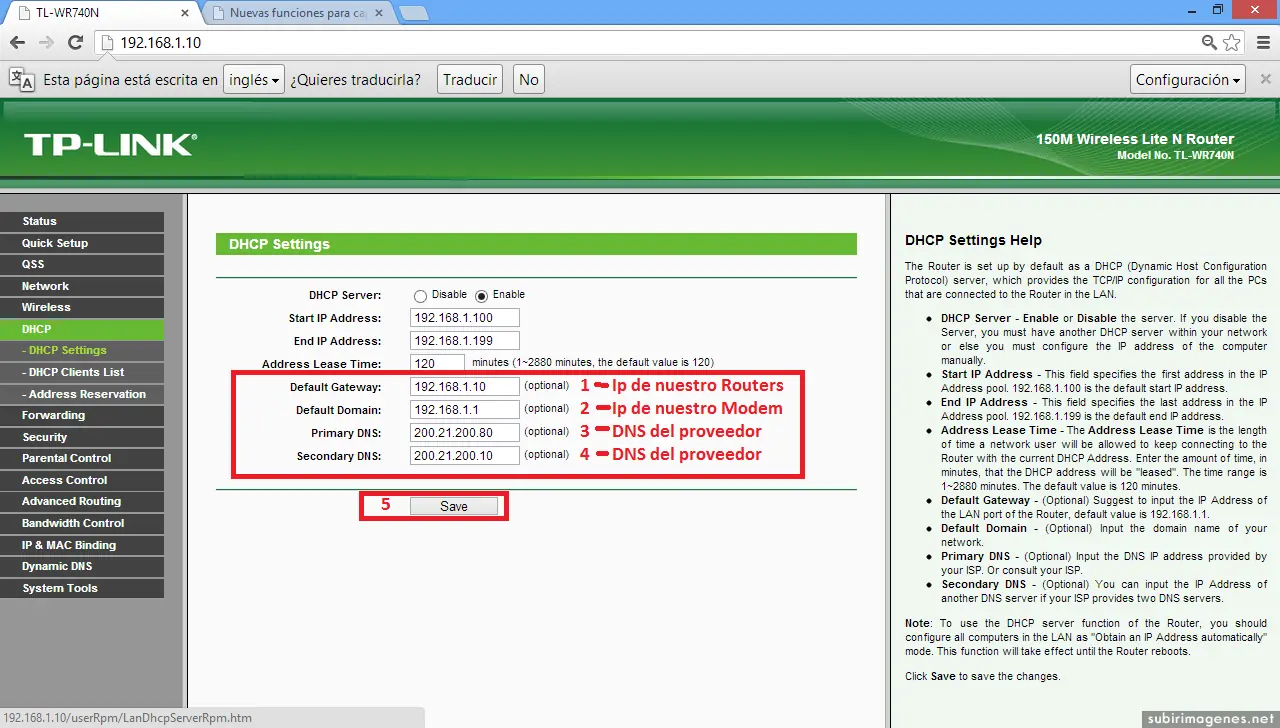Click the No button in translation bar

point(529,79)
